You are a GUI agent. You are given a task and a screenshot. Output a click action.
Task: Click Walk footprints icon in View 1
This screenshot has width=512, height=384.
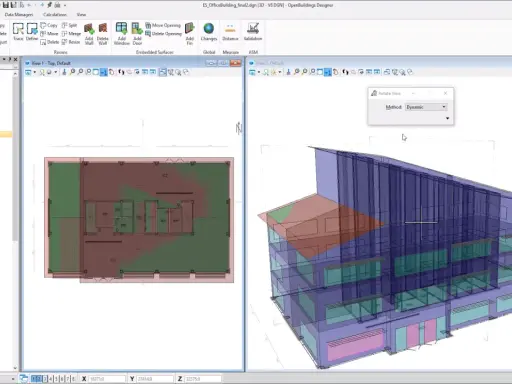[121, 72]
